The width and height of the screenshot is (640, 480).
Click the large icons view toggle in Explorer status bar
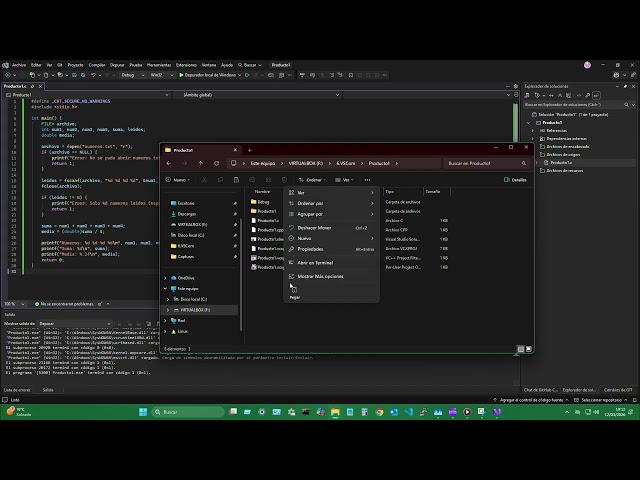coord(529,349)
